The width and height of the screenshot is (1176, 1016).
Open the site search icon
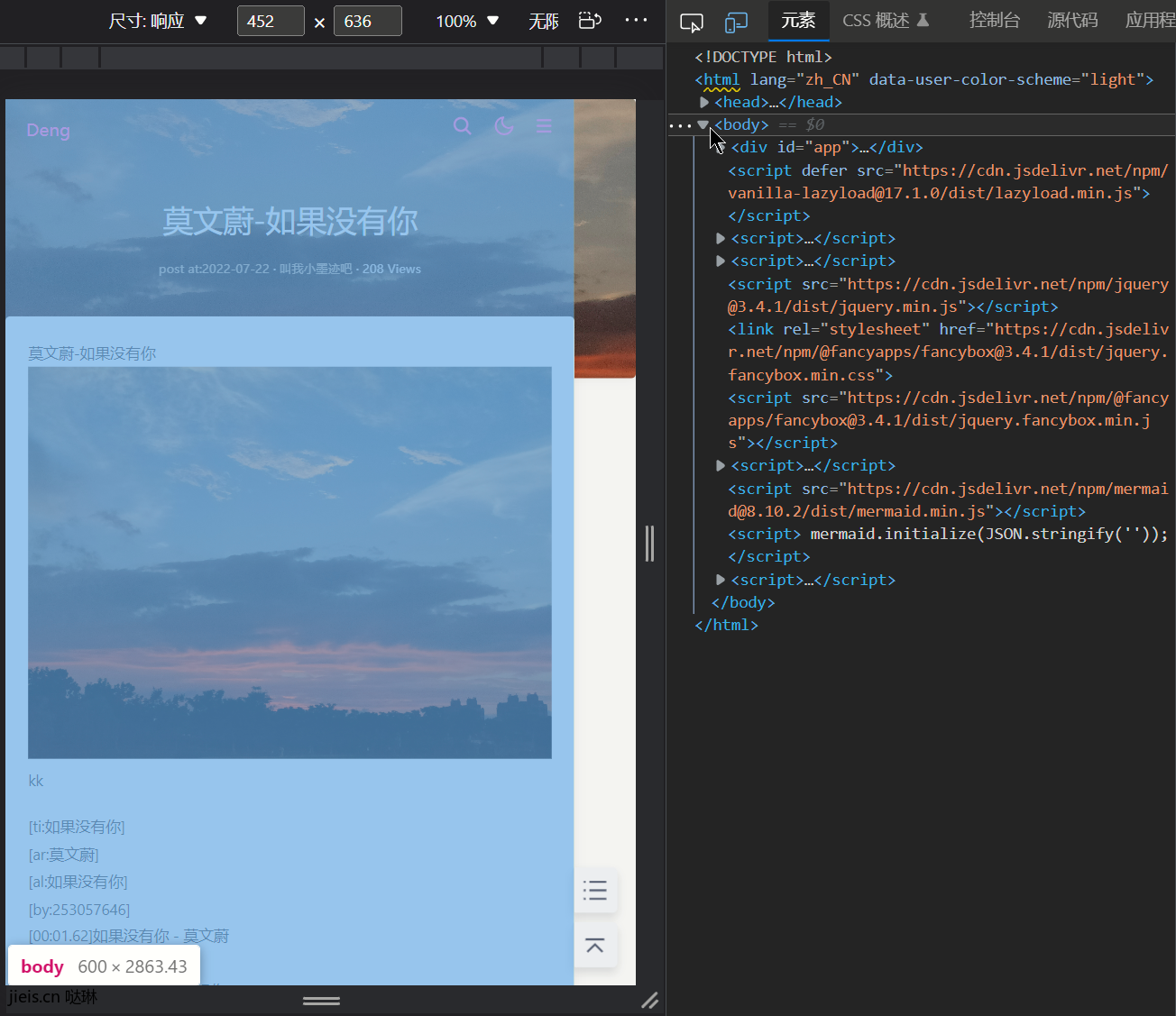click(x=463, y=126)
